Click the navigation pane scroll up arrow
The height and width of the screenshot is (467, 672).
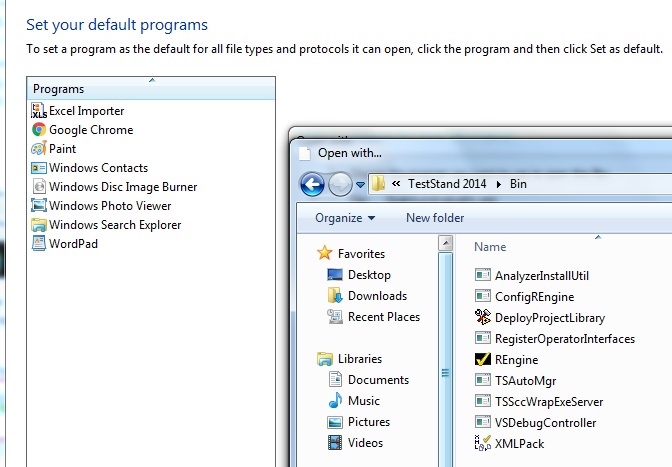click(446, 243)
